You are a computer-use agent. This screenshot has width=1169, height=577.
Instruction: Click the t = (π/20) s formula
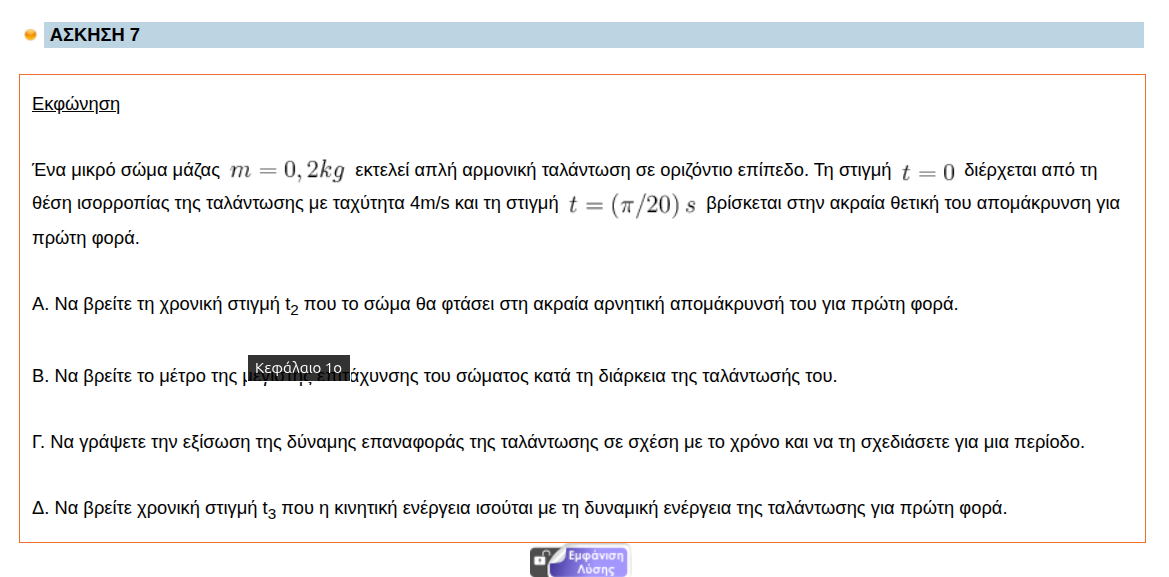click(632, 204)
